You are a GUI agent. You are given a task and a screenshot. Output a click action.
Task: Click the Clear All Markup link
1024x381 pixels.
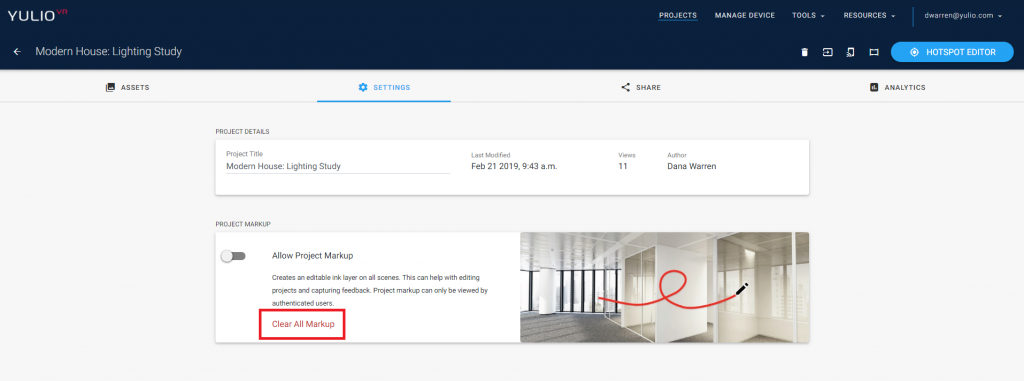303,324
